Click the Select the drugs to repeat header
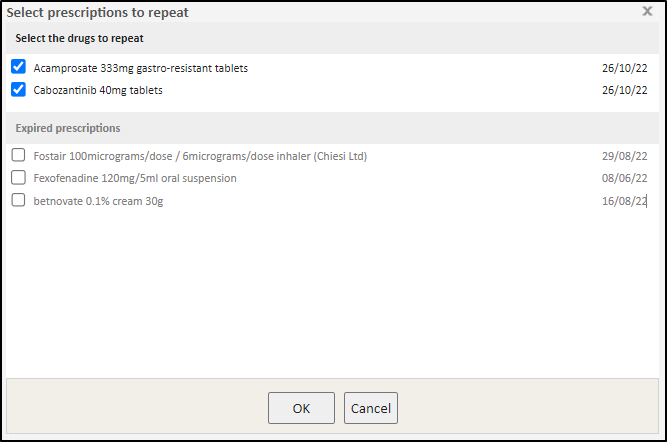Image resolution: width=667 pixels, height=442 pixels. point(79,38)
